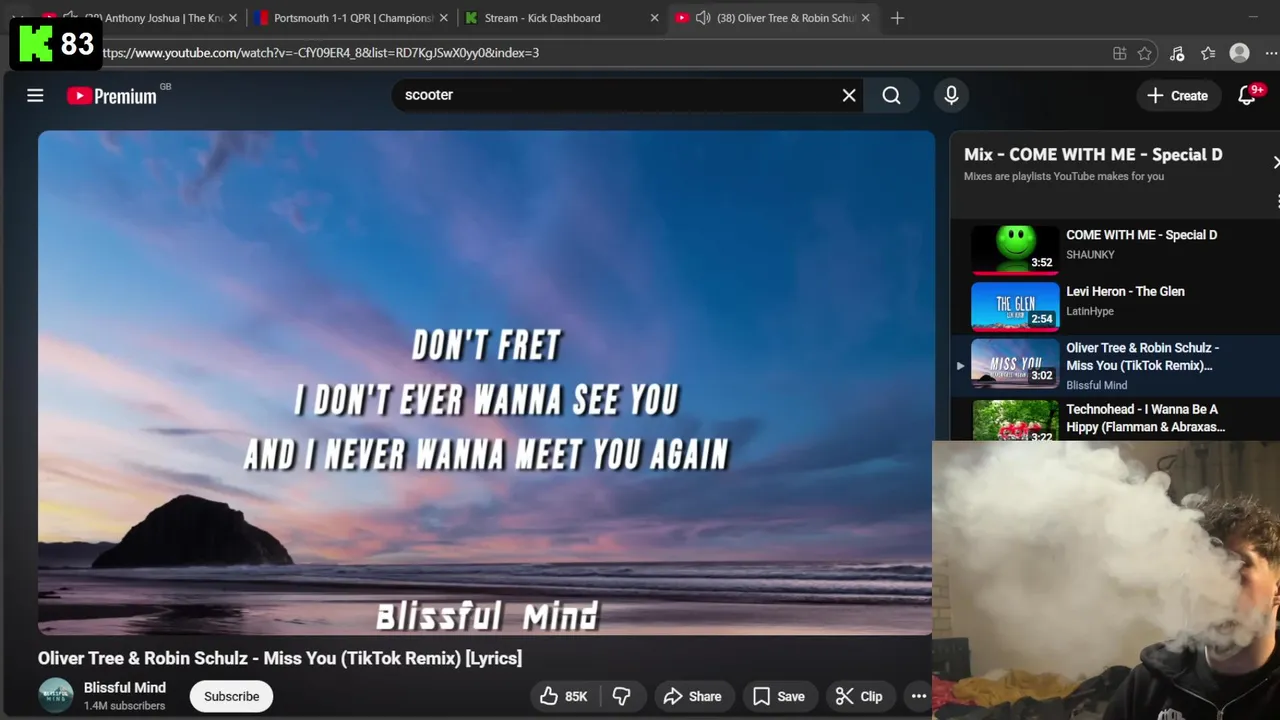Close the Portsmouth 1-1 QPR tab
The width and height of the screenshot is (1280, 720).
[x=443, y=18]
